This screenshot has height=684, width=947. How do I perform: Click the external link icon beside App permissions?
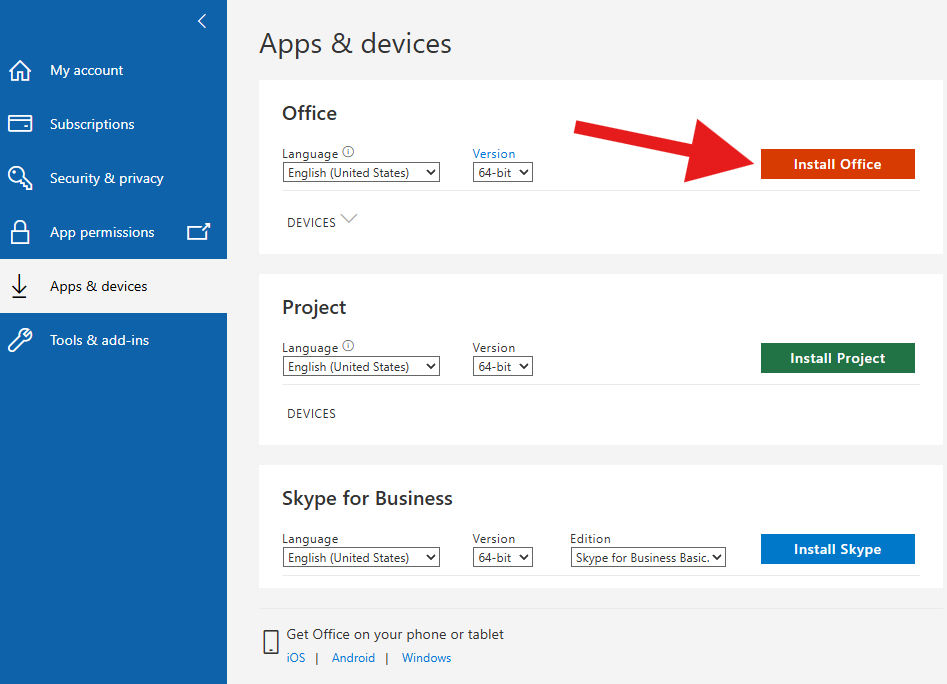(x=199, y=232)
